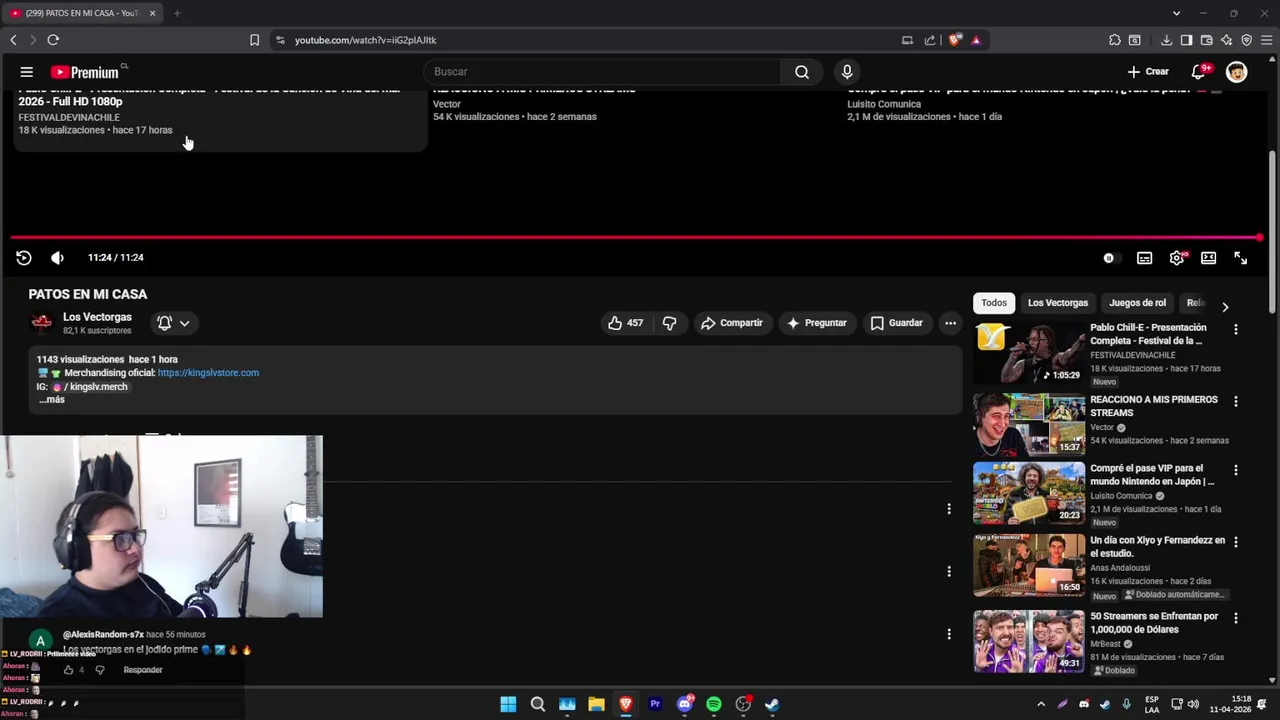Open Steam from the taskbar

pyautogui.click(x=773, y=704)
